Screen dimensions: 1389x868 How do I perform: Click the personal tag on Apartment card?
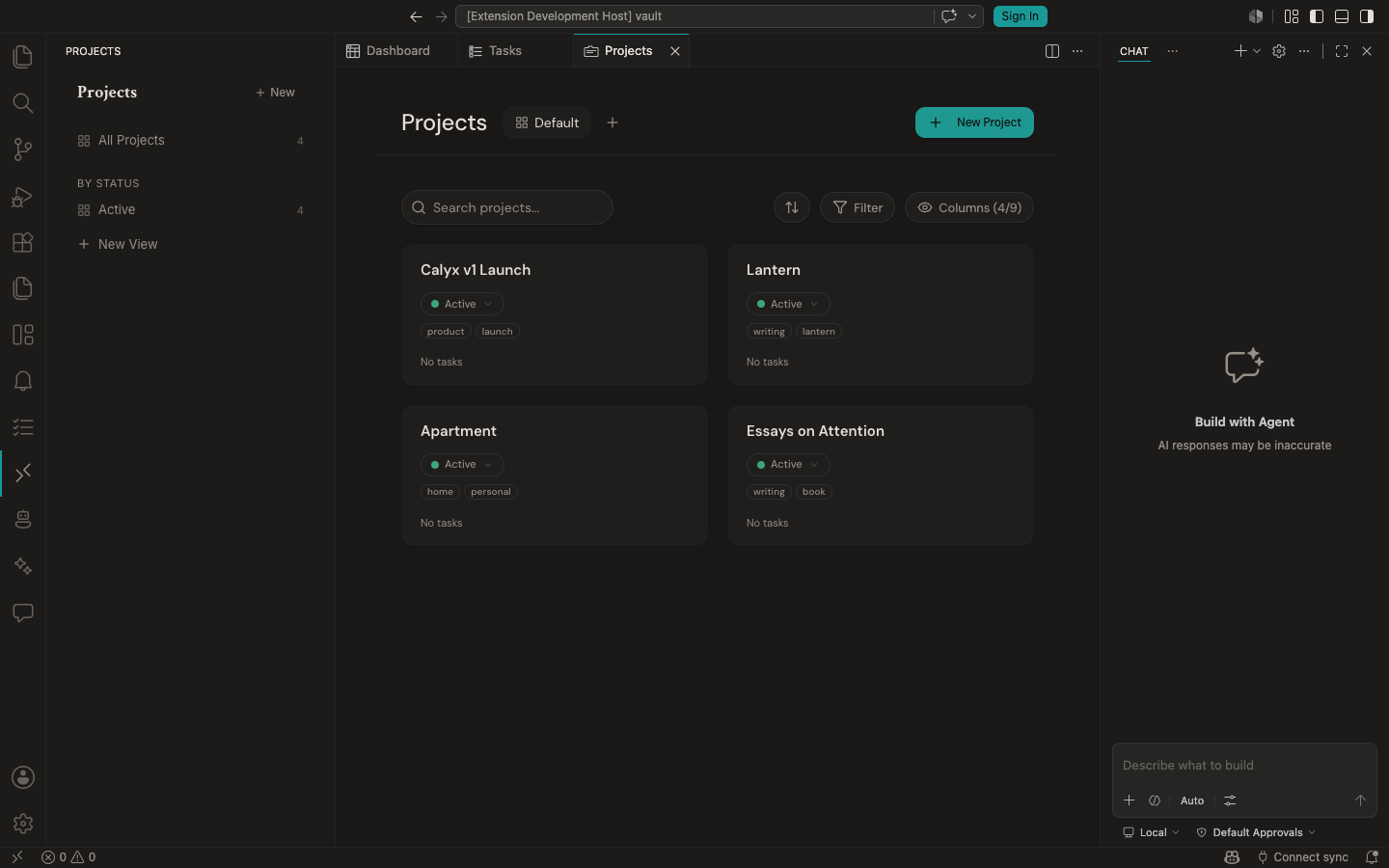pyautogui.click(x=491, y=492)
